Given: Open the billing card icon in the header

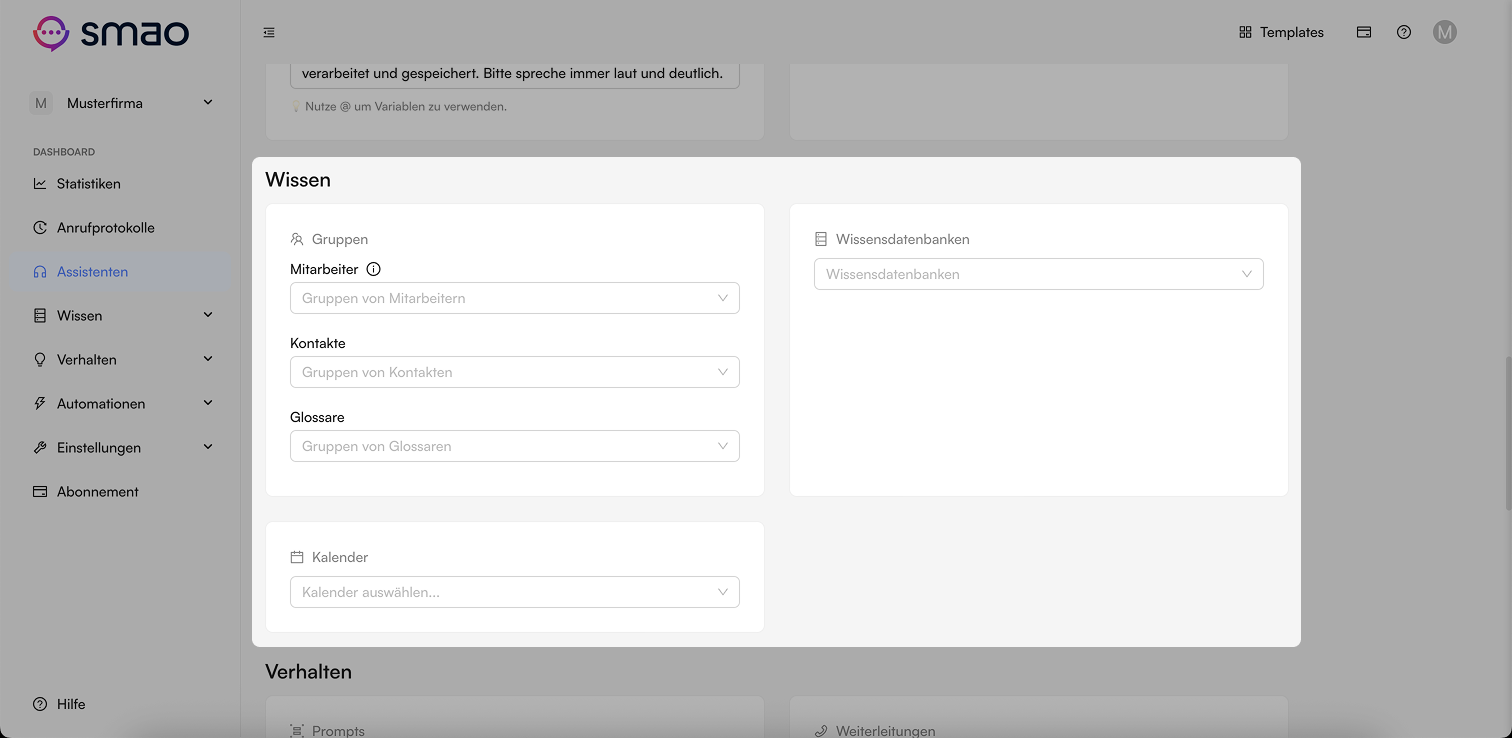Looking at the screenshot, I should click(x=1364, y=32).
